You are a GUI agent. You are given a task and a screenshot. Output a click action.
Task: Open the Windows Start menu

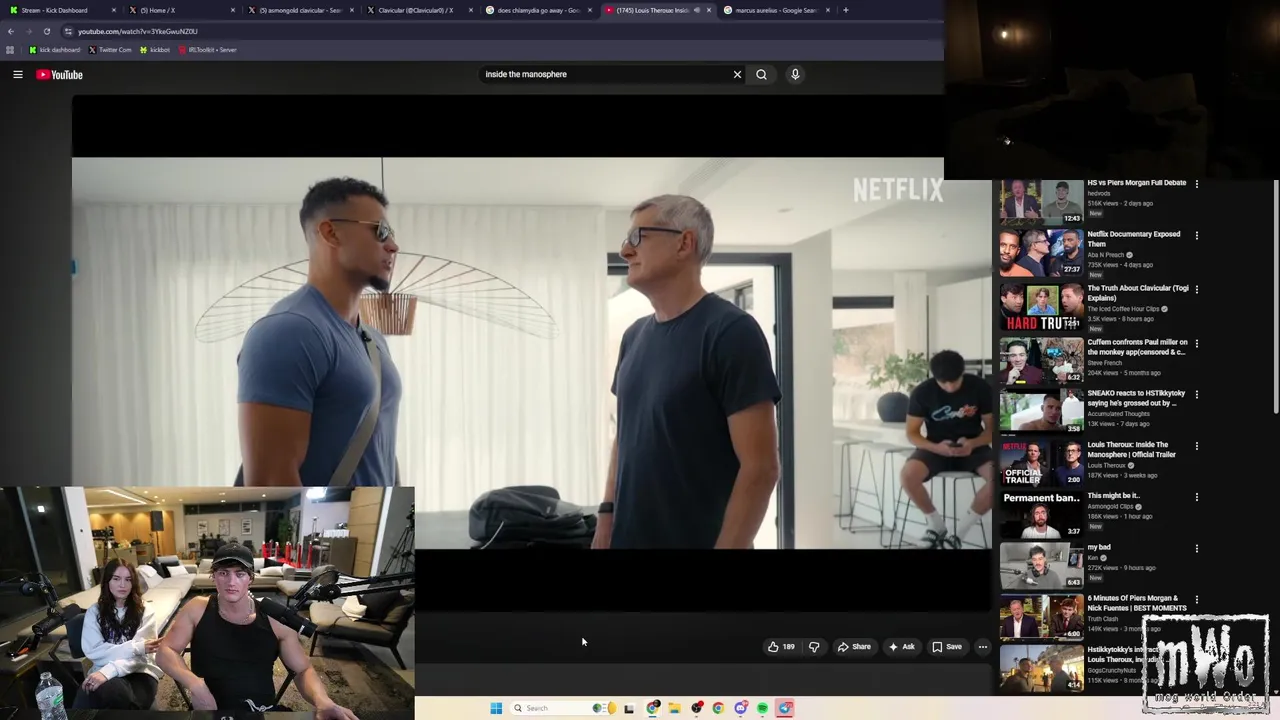click(496, 708)
